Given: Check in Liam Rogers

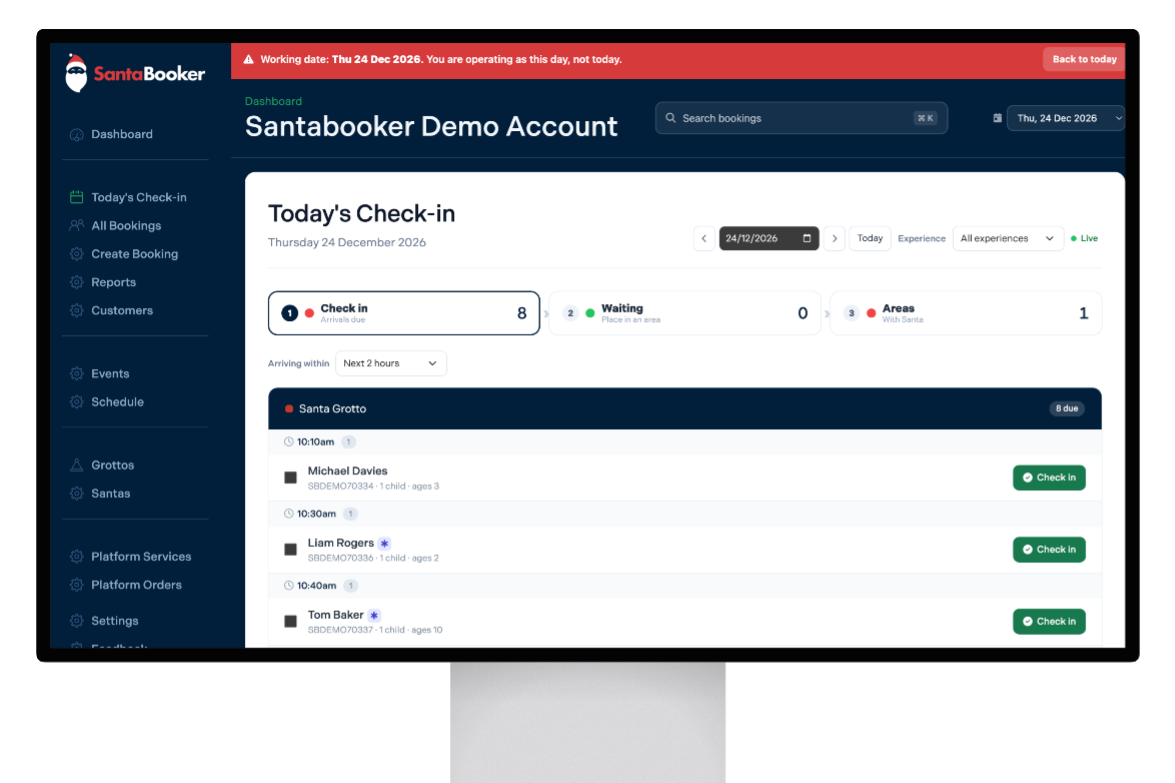Looking at the screenshot, I should pyautogui.click(x=1048, y=550).
